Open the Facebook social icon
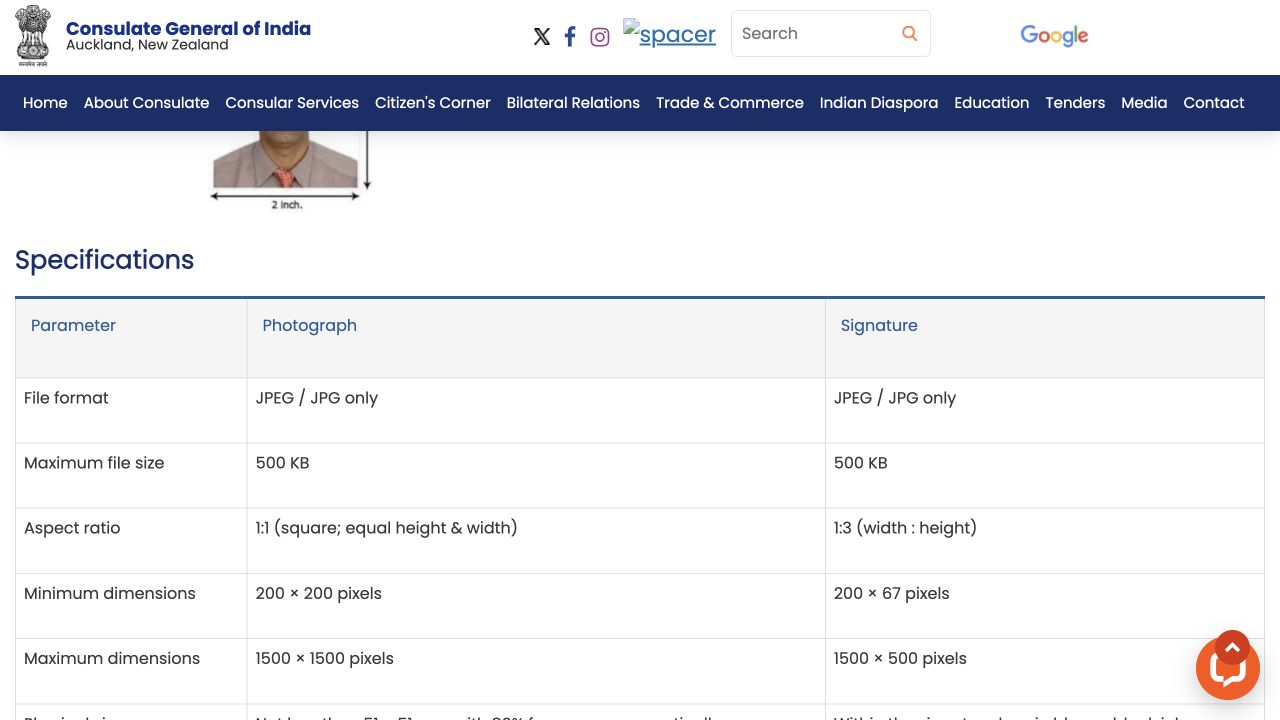1280x720 pixels. tap(570, 37)
